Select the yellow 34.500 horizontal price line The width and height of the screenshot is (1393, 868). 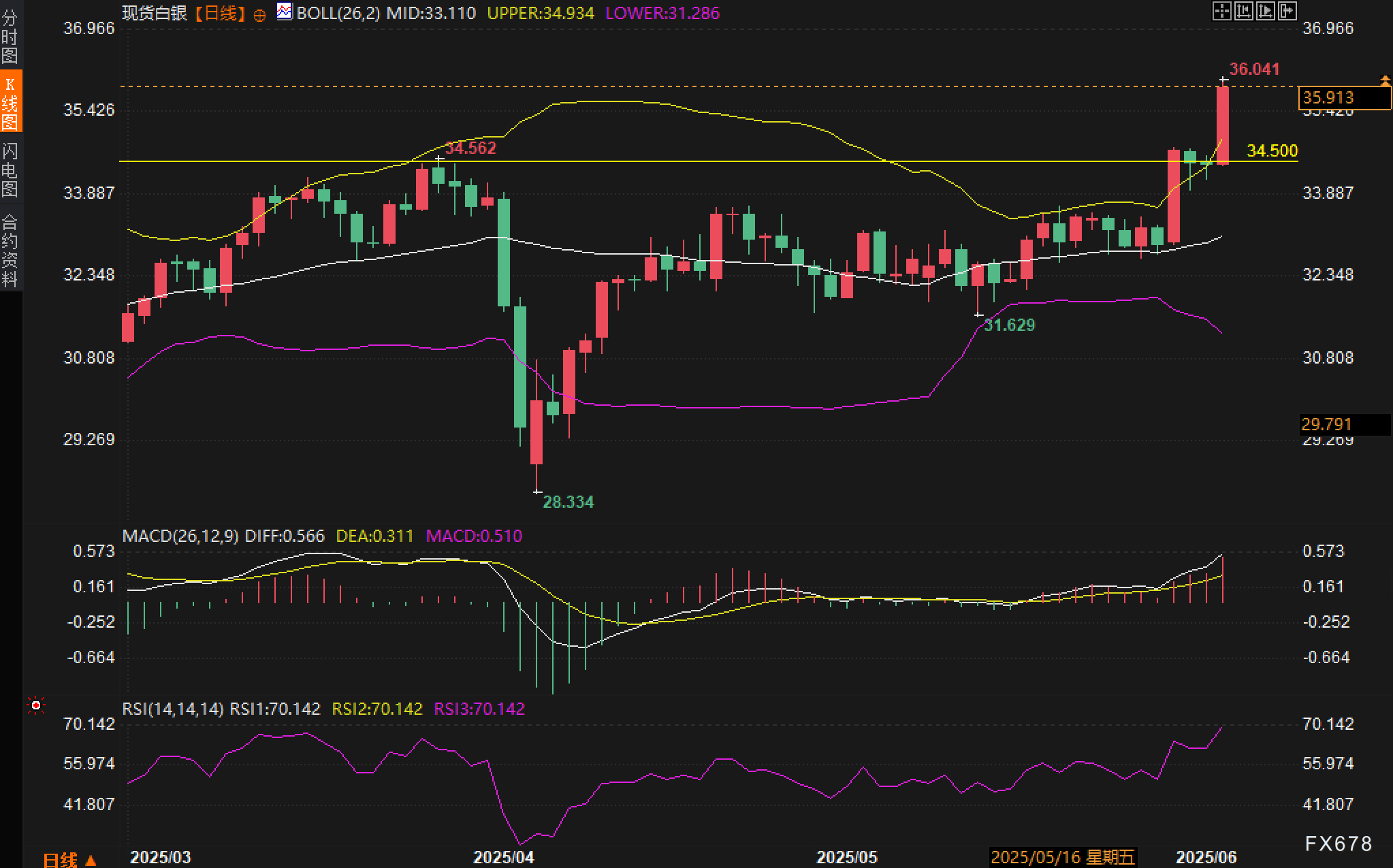point(681,161)
